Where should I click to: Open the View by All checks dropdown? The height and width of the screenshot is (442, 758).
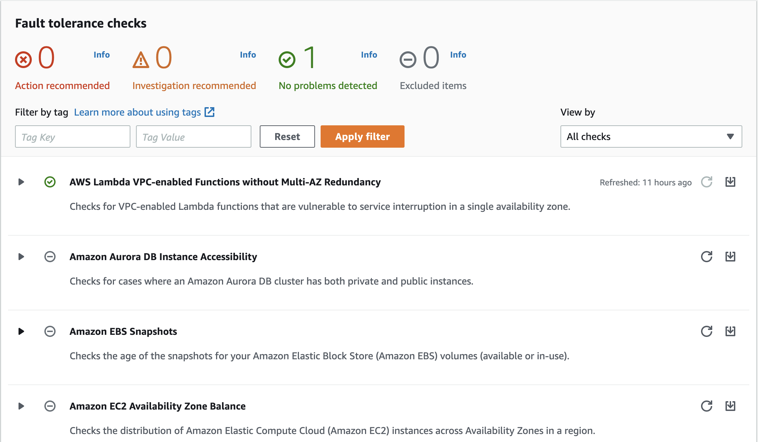click(650, 137)
